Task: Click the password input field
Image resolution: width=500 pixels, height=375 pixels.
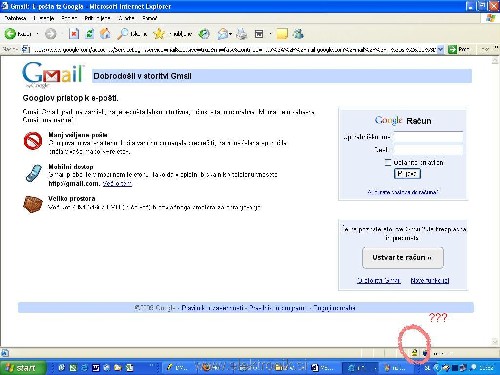Action: 428,150
